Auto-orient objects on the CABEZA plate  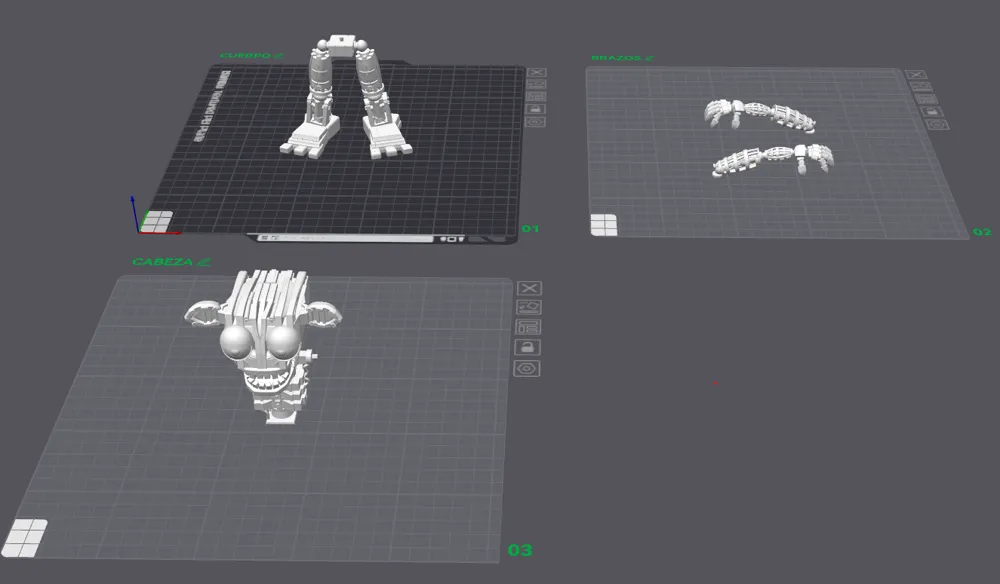529,307
